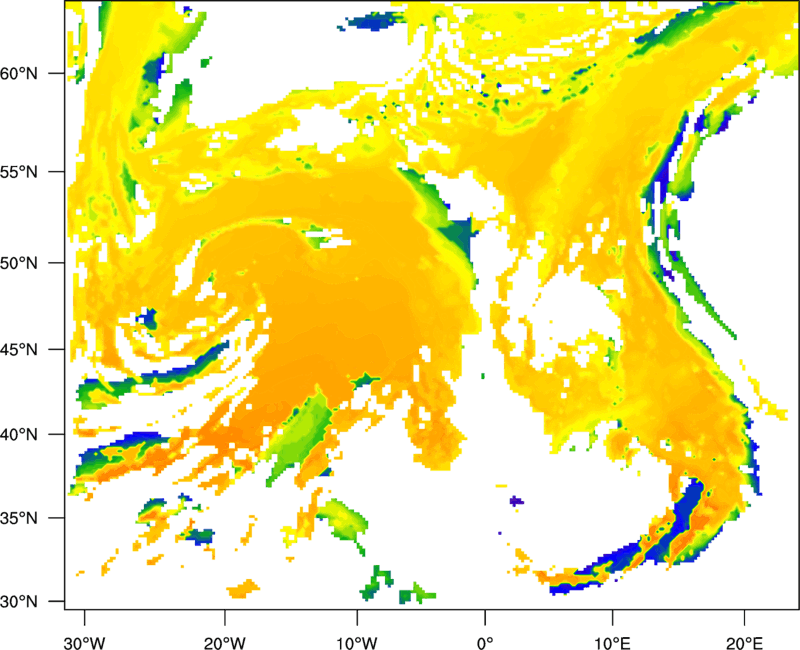The image size is (800, 650).
Task: Click the 30°W longitude label
Action: (x=85, y=643)
